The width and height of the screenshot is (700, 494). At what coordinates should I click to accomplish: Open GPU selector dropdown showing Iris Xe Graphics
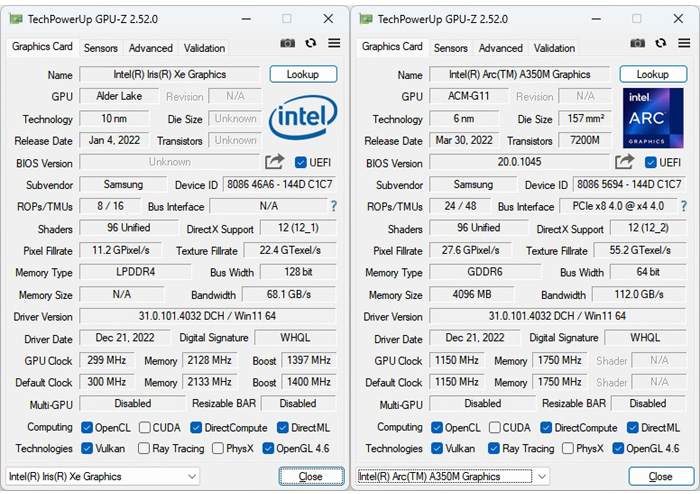pos(102,476)
